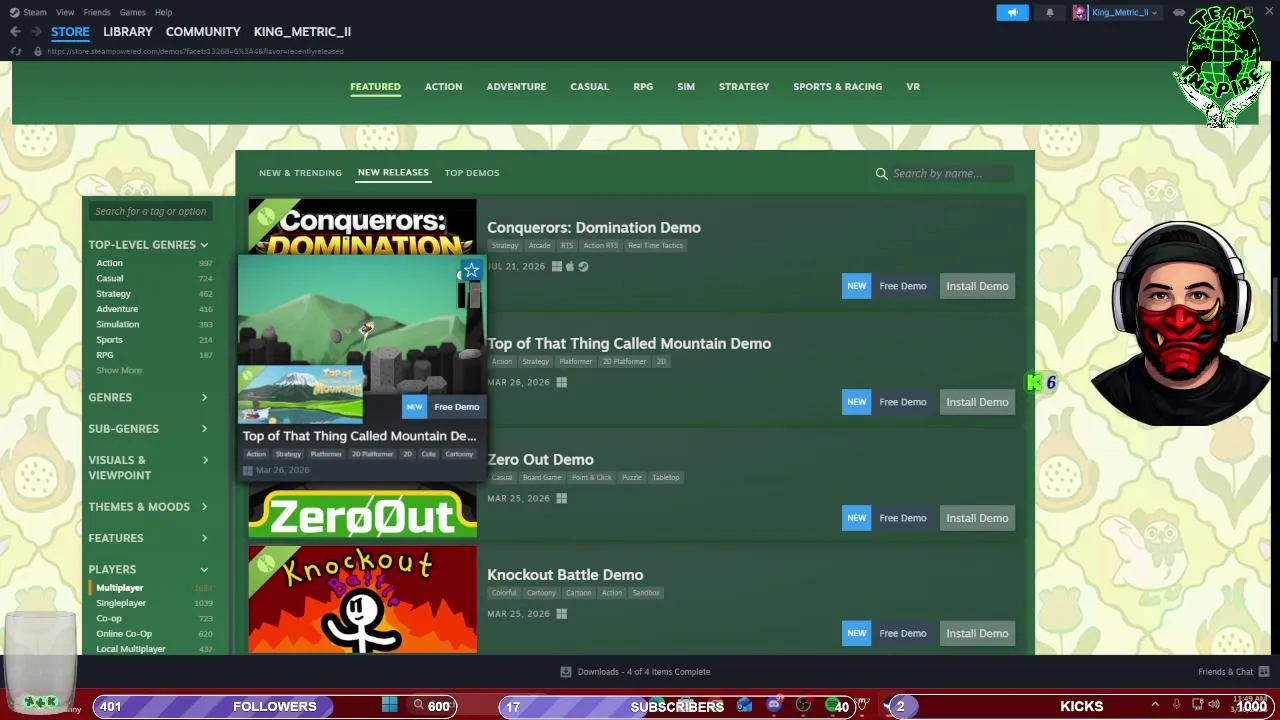The width and height of the screenshot is (1280, 720).
Task: Go back with the left arrow
Action: [15, 32]
